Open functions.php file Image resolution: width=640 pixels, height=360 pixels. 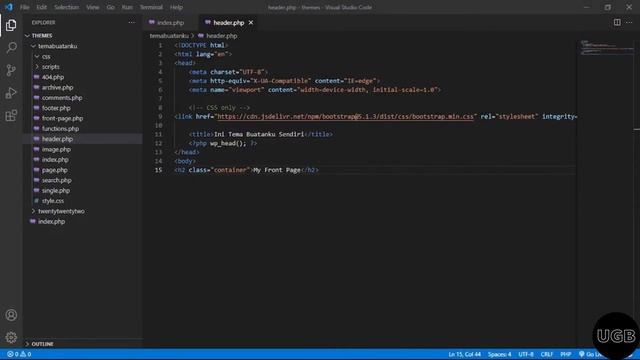[x=60, y=129]
